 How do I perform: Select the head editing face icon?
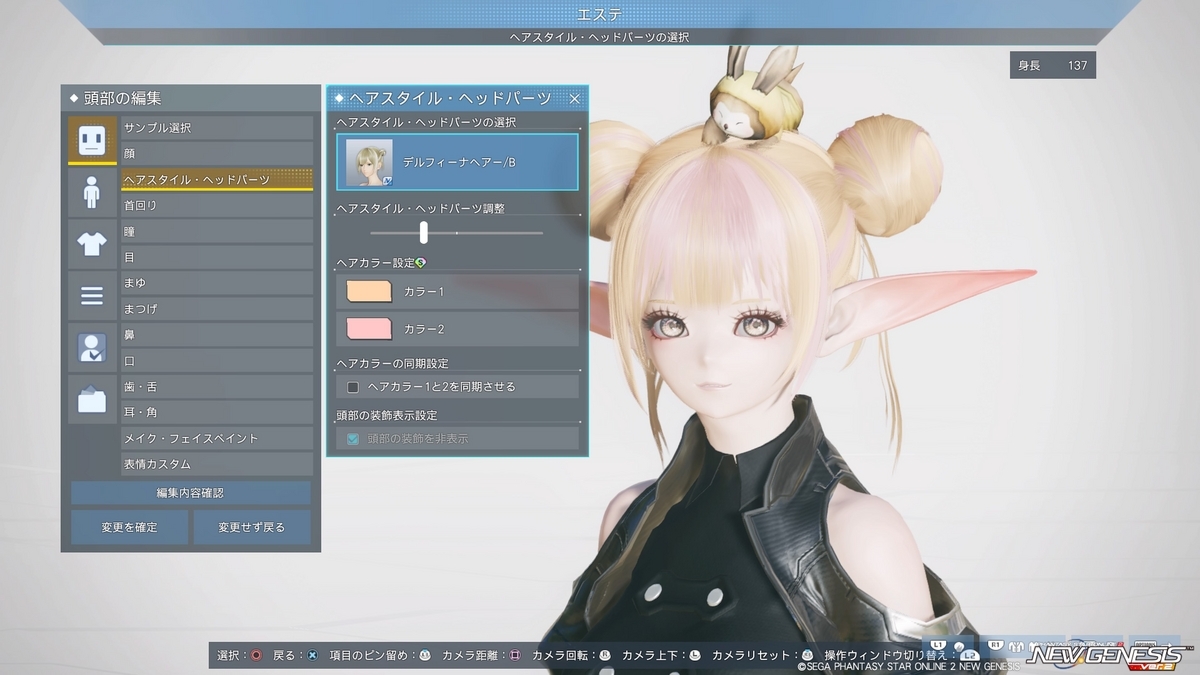(92, 140)
